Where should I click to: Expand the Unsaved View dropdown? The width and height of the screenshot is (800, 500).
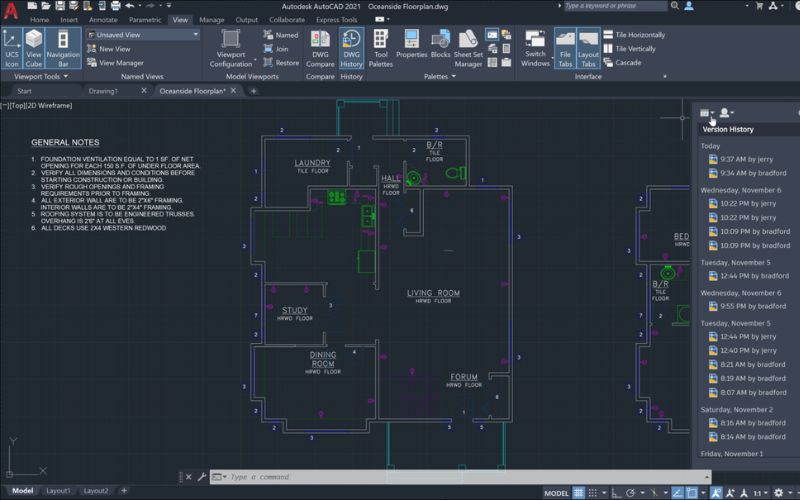[x=195, y=34]
